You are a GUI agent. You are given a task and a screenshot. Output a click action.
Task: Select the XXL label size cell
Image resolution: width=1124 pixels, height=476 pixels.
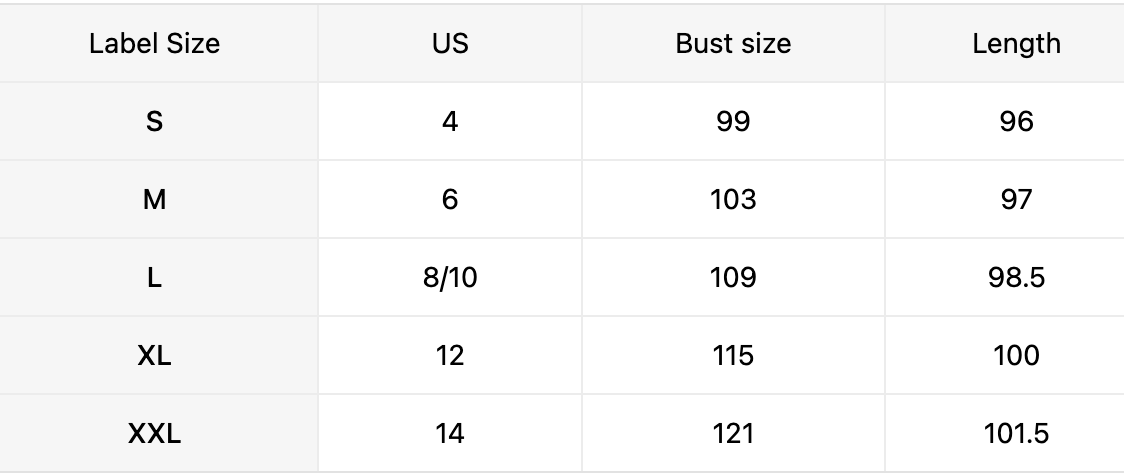[x=154, y=434]
